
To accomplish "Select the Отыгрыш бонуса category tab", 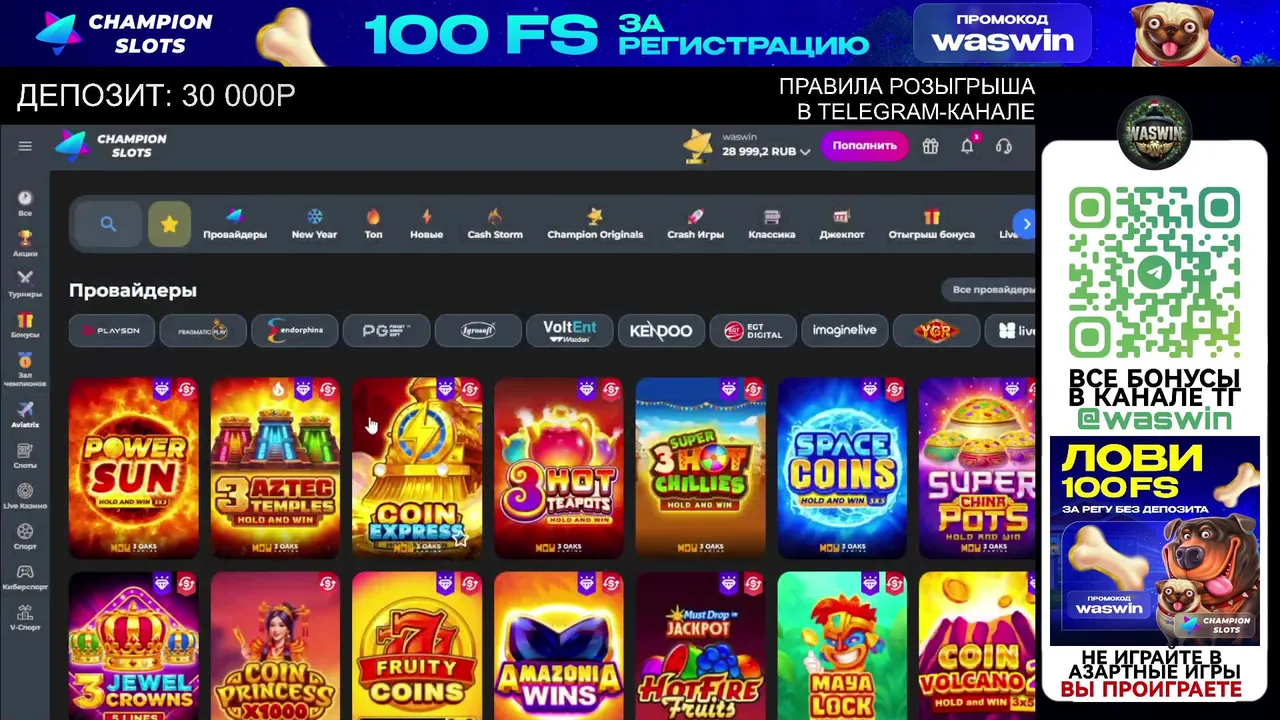I will coord(931,224).
